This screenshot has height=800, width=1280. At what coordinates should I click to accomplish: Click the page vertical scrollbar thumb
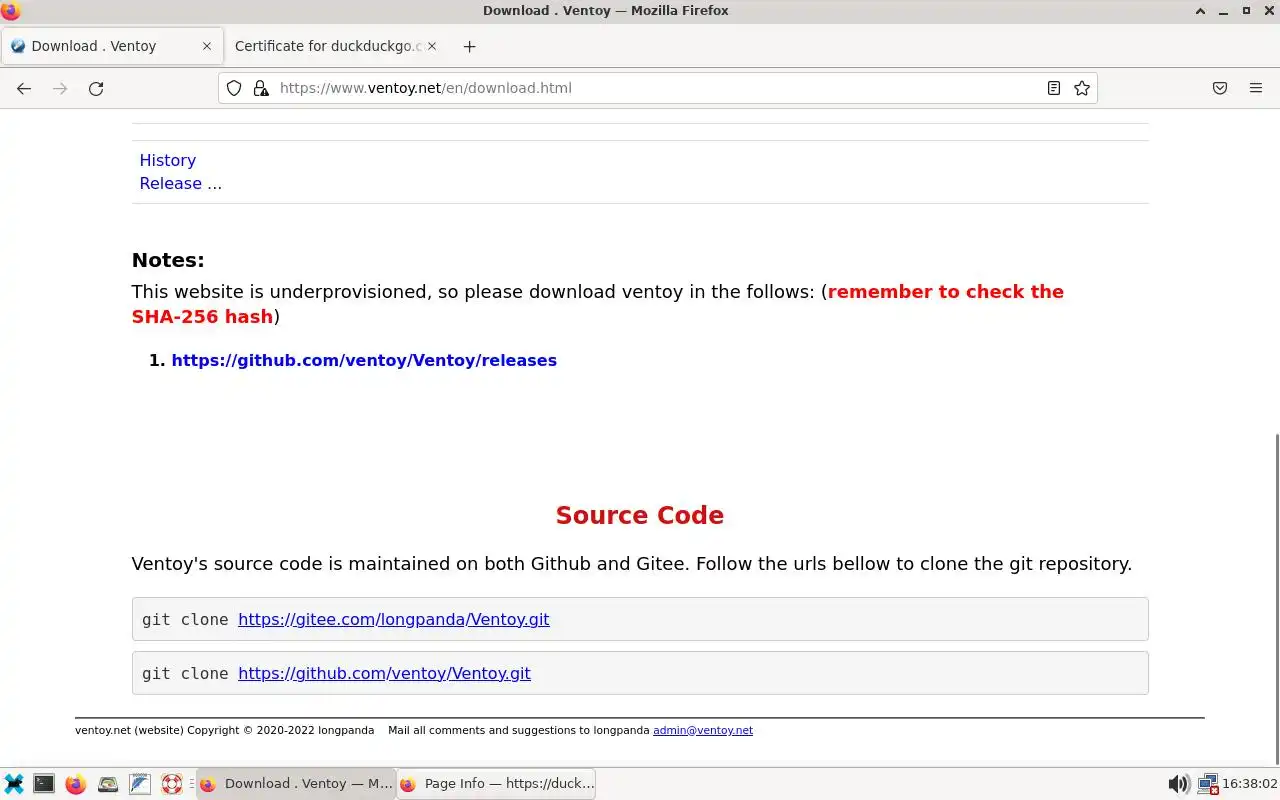coord(1276,597)
